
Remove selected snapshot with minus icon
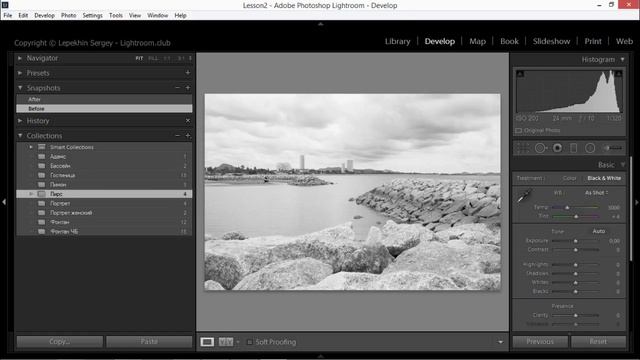click(177, 88)
